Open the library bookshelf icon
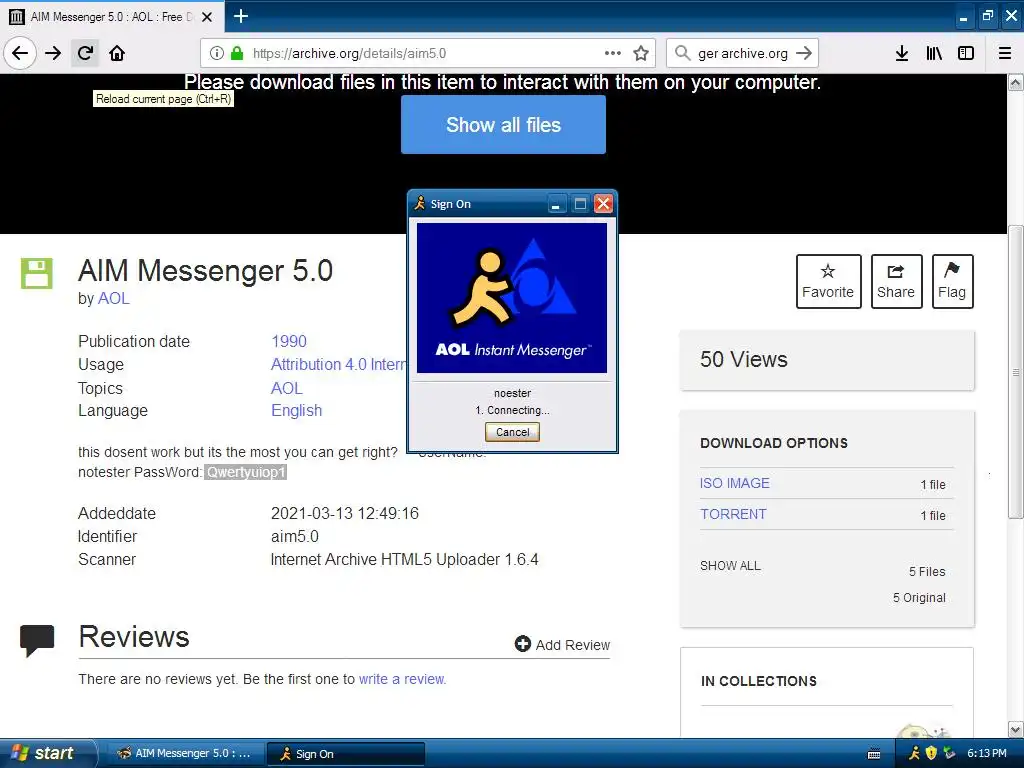Screen dimensions: 1024x768 pyautogui.click(x=934, y=53)
